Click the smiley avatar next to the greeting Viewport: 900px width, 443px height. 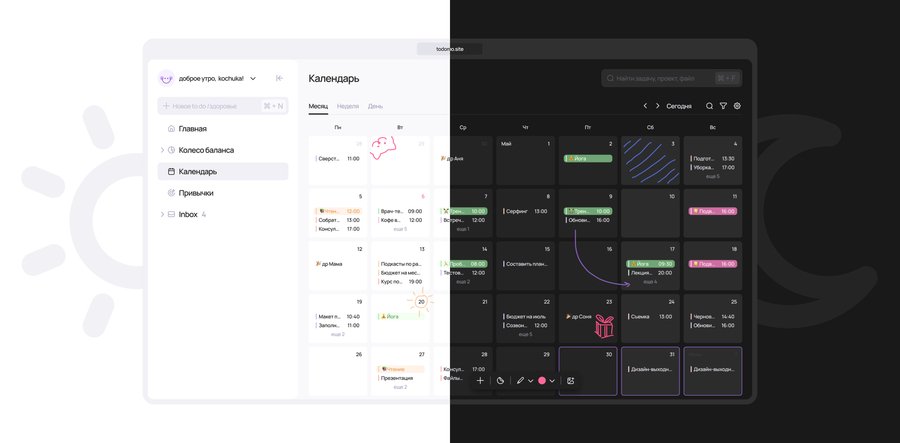(166, 79)
